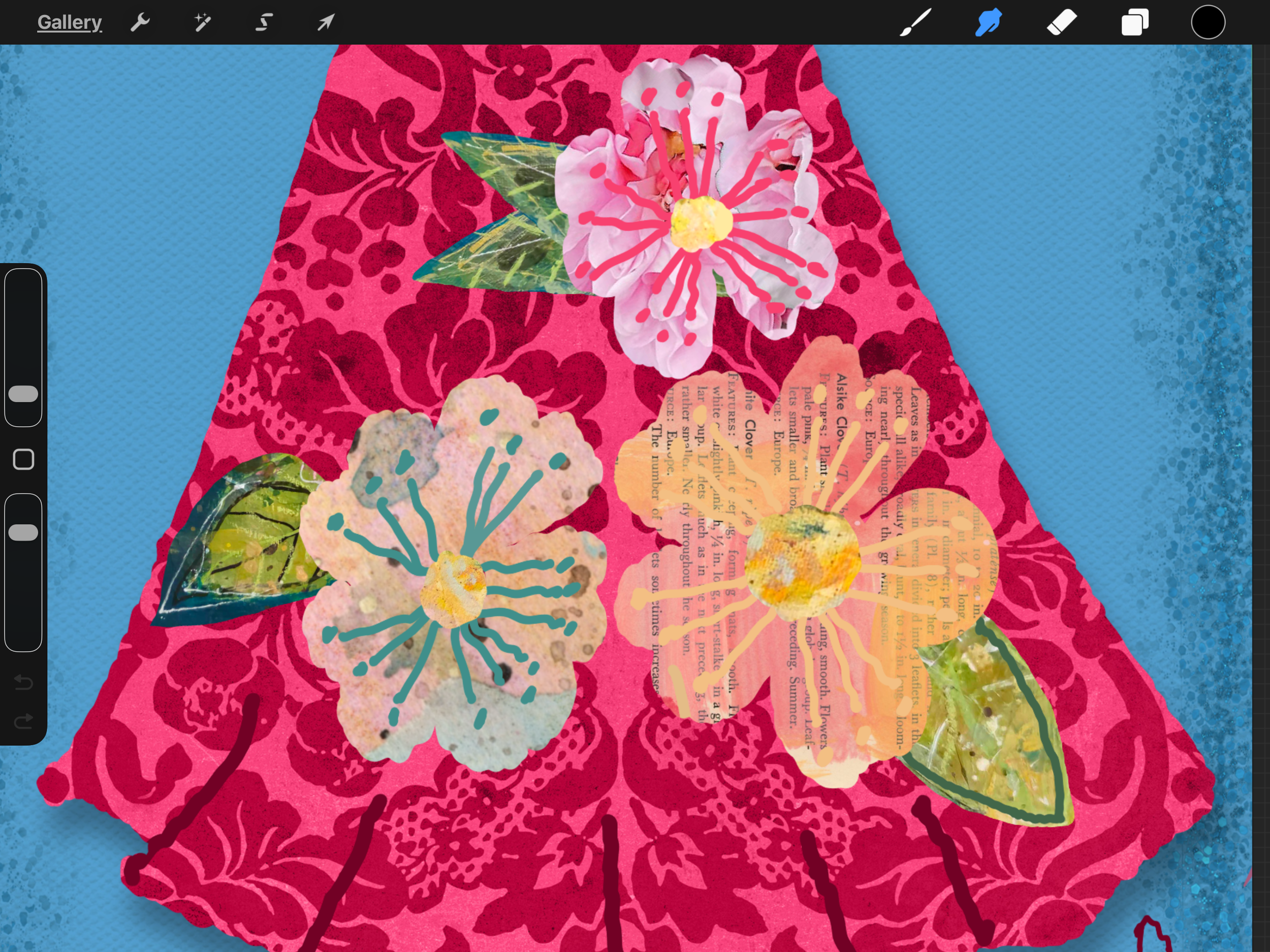This screenshot has width=1270, height=952.
Task: Tap the square Modify button in sidebar
Action: coord(23,459)
